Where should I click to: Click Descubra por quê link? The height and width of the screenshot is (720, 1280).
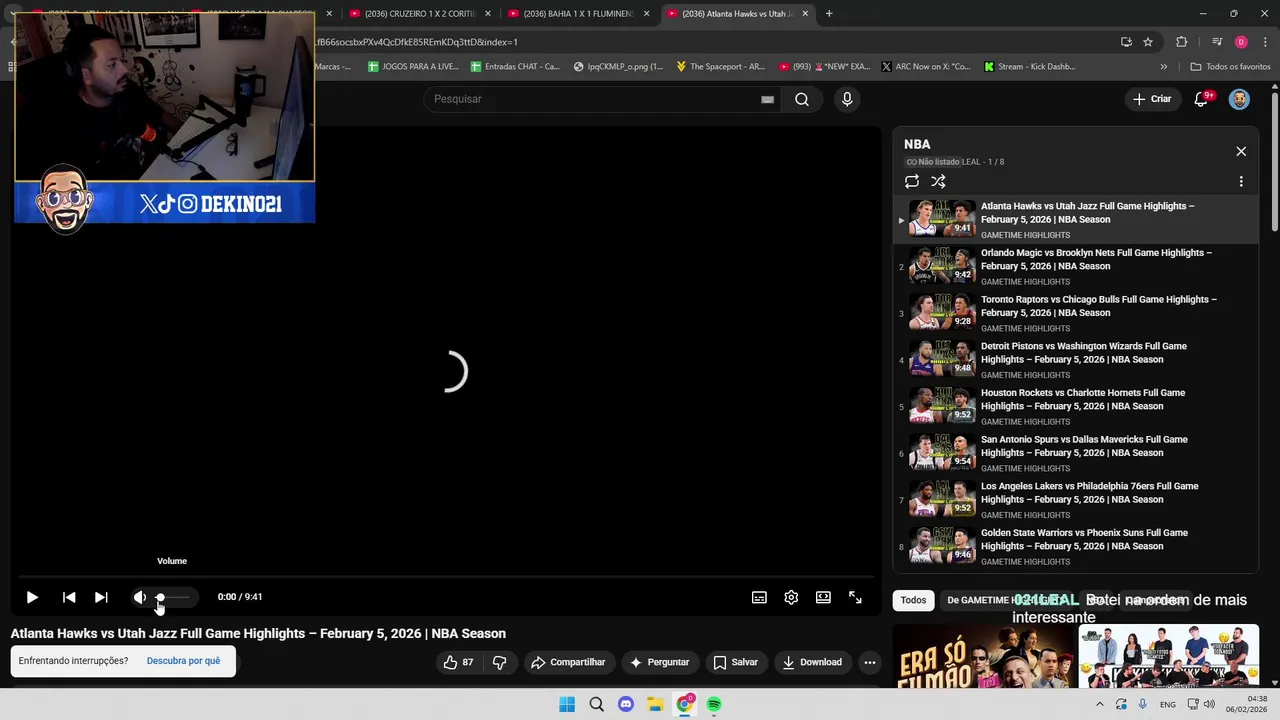[183, 661]
